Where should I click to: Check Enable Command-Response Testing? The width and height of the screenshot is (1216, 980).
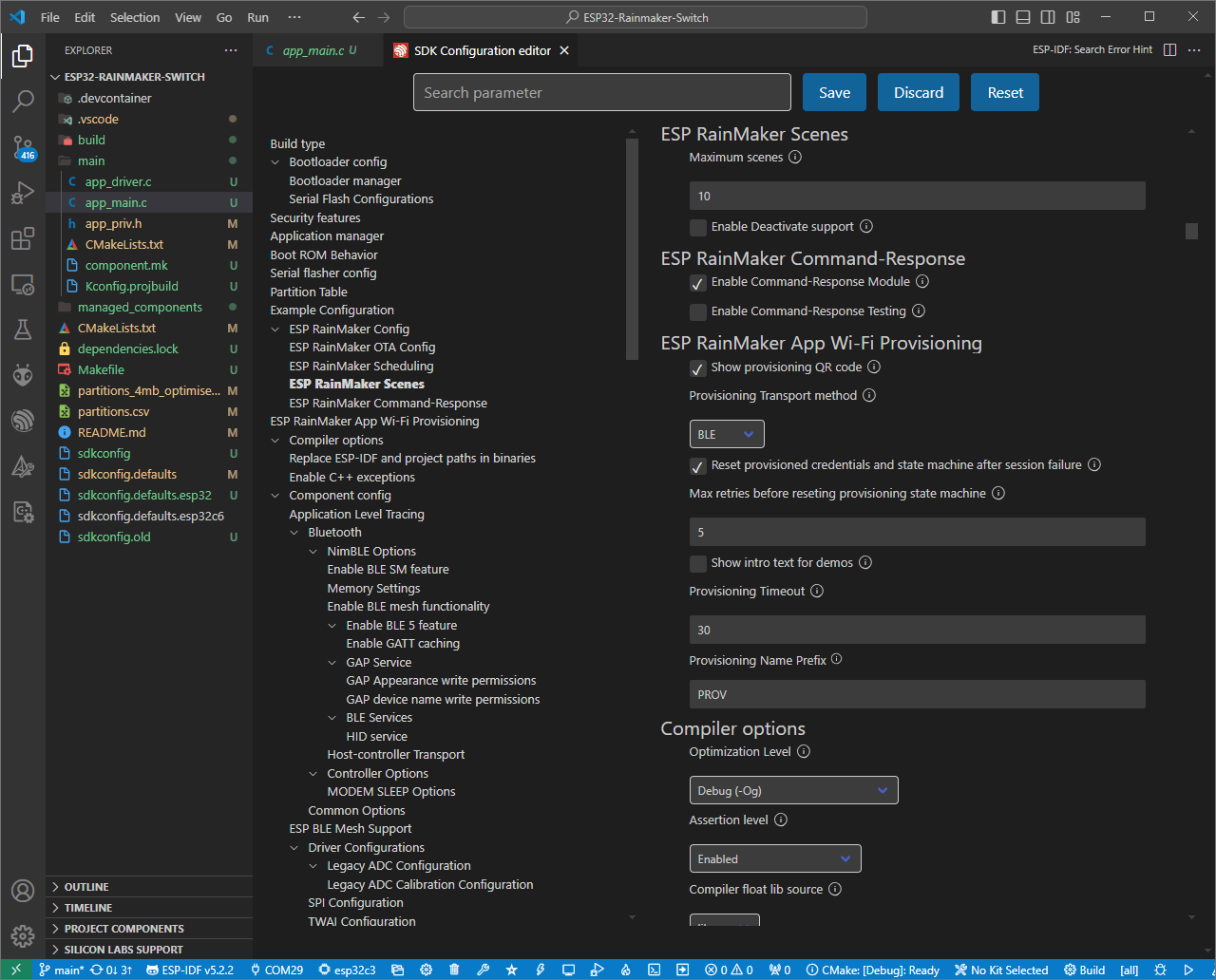698,311
